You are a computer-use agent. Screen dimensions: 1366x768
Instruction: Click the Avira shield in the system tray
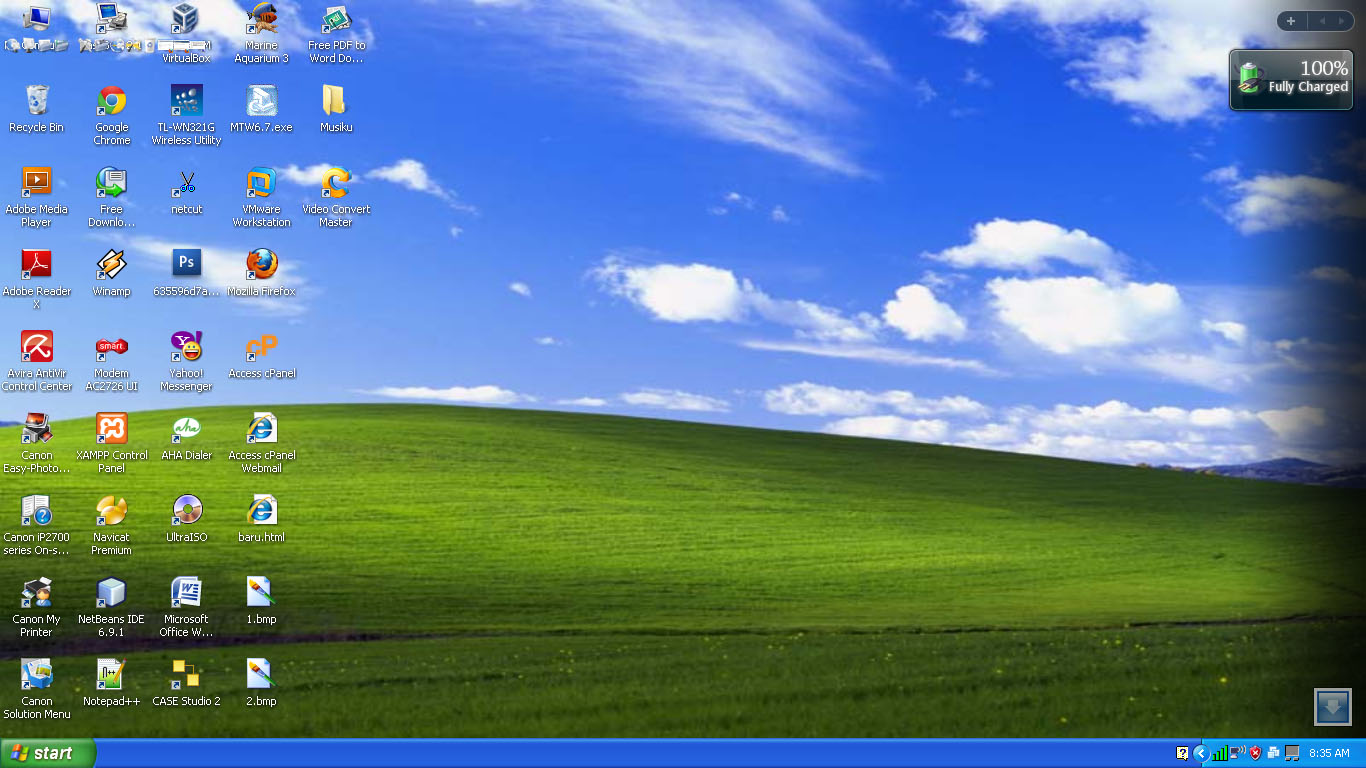[1254, 753]
